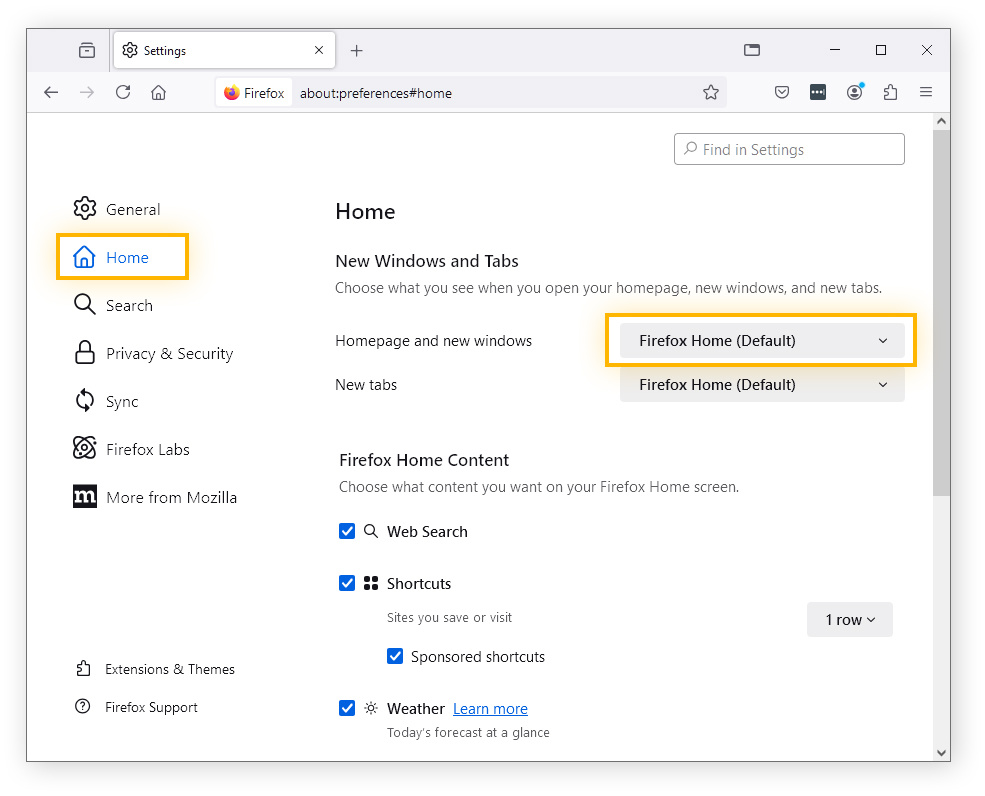The height and width of the screenshot is (796, 985).
Task: Disable the Weather checkbox
Action: coord(347,708)
